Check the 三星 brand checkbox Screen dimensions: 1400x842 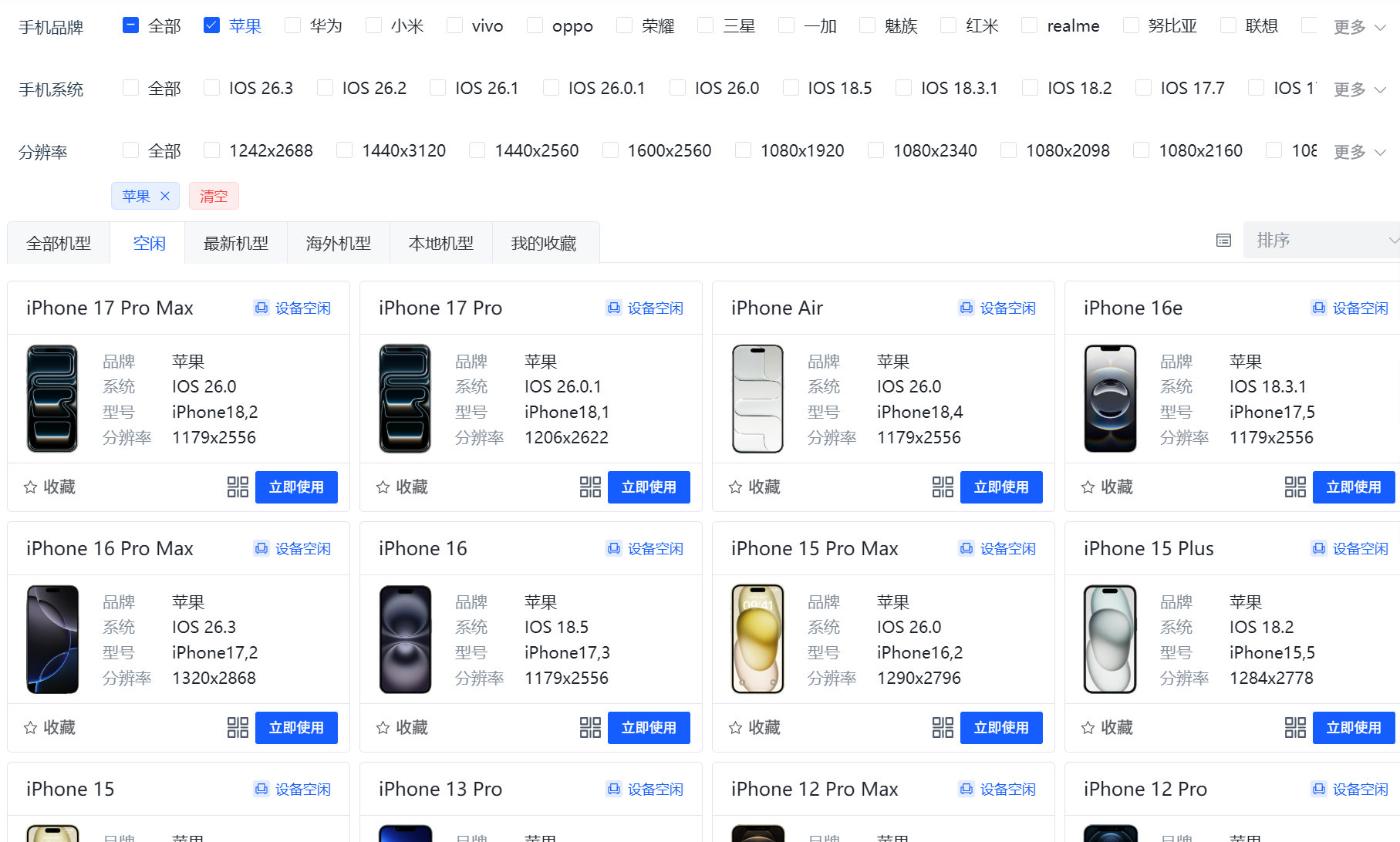705,25
